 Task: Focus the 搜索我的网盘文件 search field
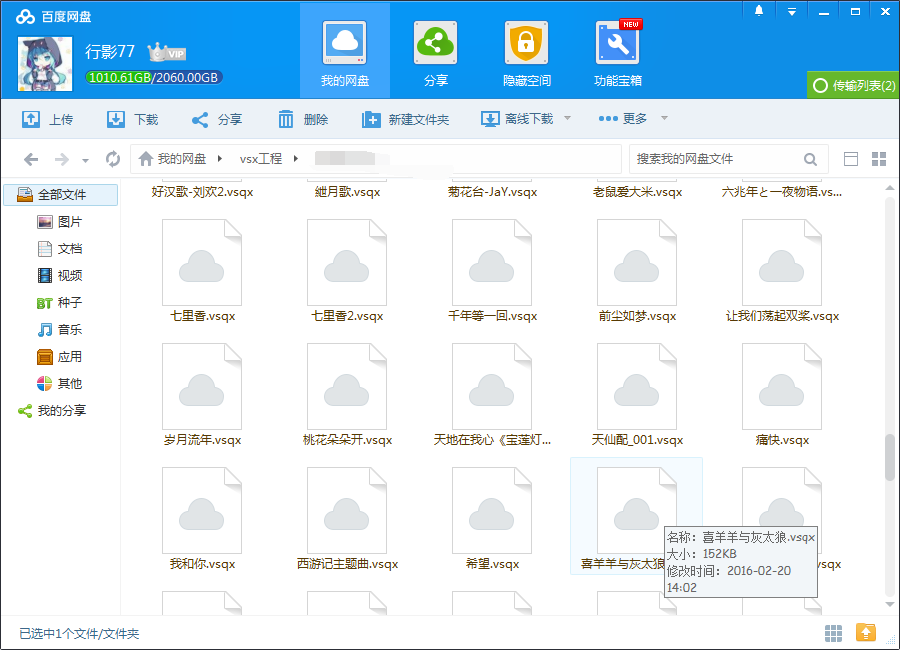[717, 159]
